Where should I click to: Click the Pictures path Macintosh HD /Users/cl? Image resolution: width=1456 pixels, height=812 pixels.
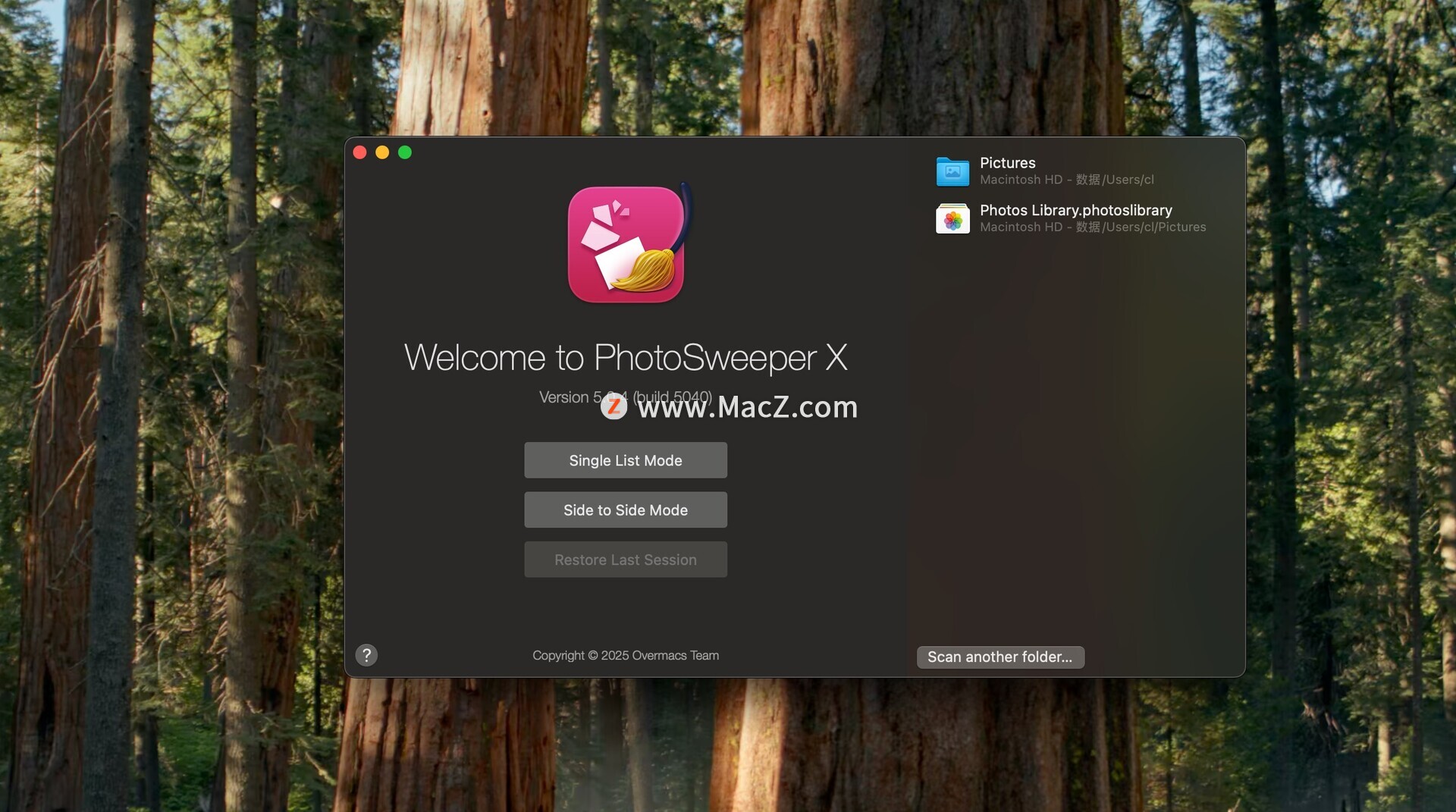pyautogui.click(x=1066, y=180)
